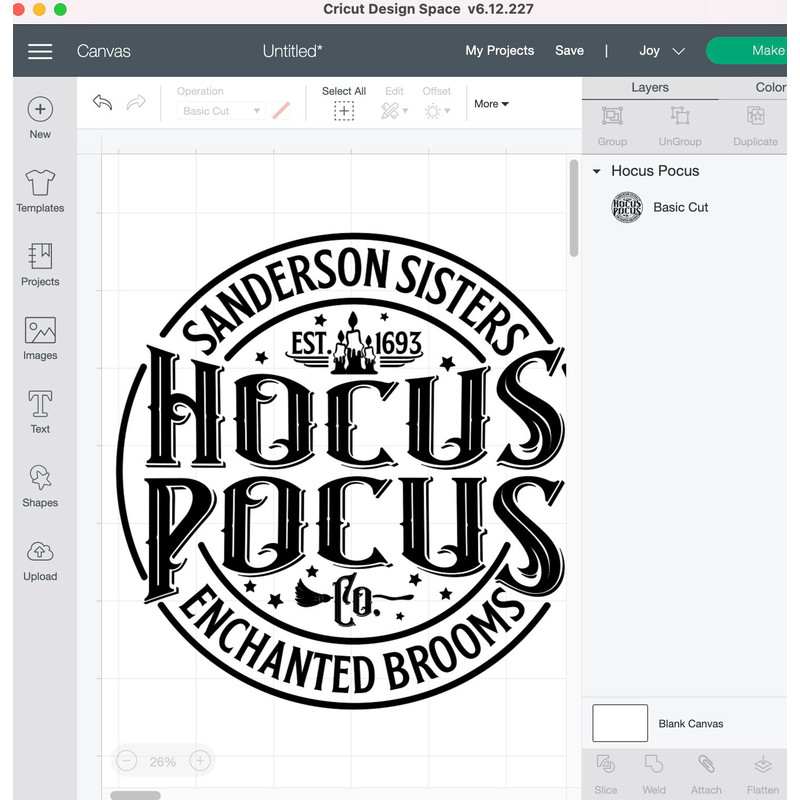Click the Undo arrow
This screenshot has width=800, height=800.
[102, 102]
